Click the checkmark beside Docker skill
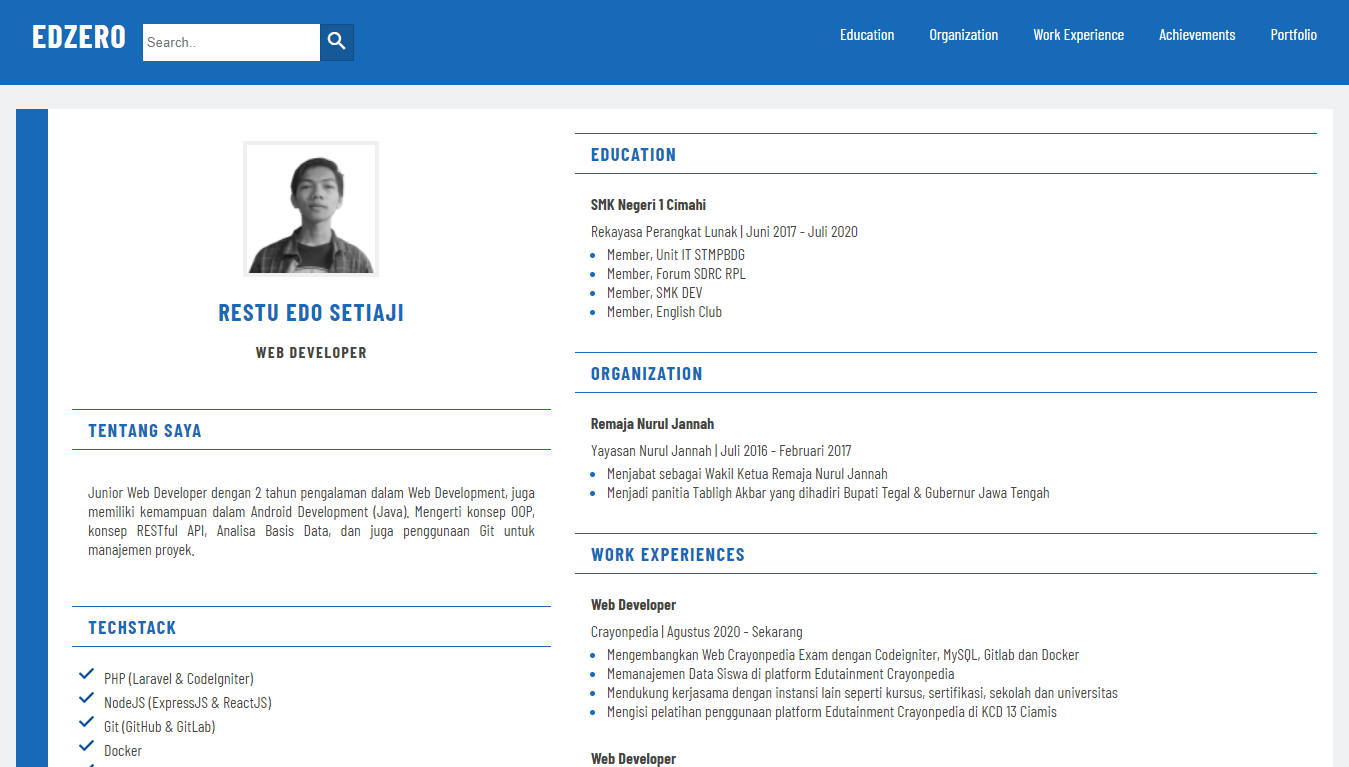This screenshot has height=767, width=1349. point(86,746)
